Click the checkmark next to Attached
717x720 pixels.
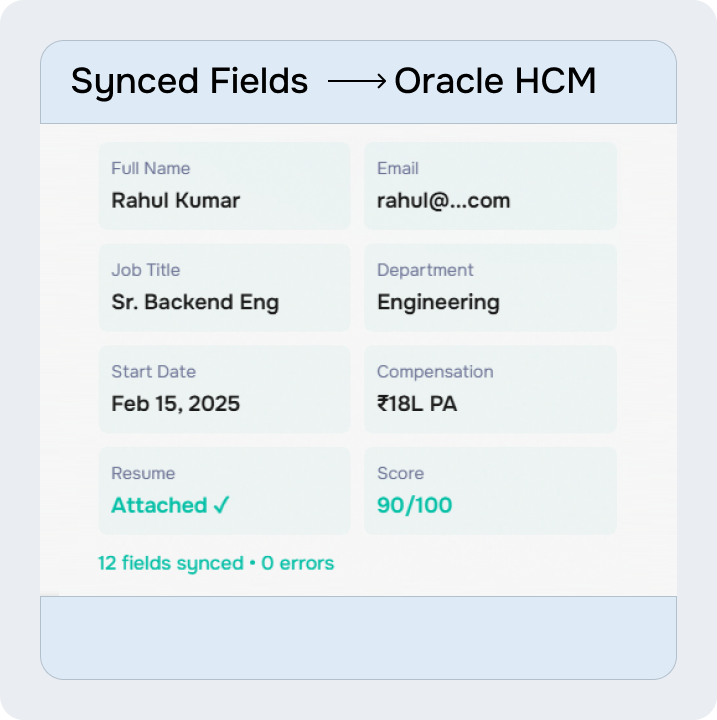point(222,506)
